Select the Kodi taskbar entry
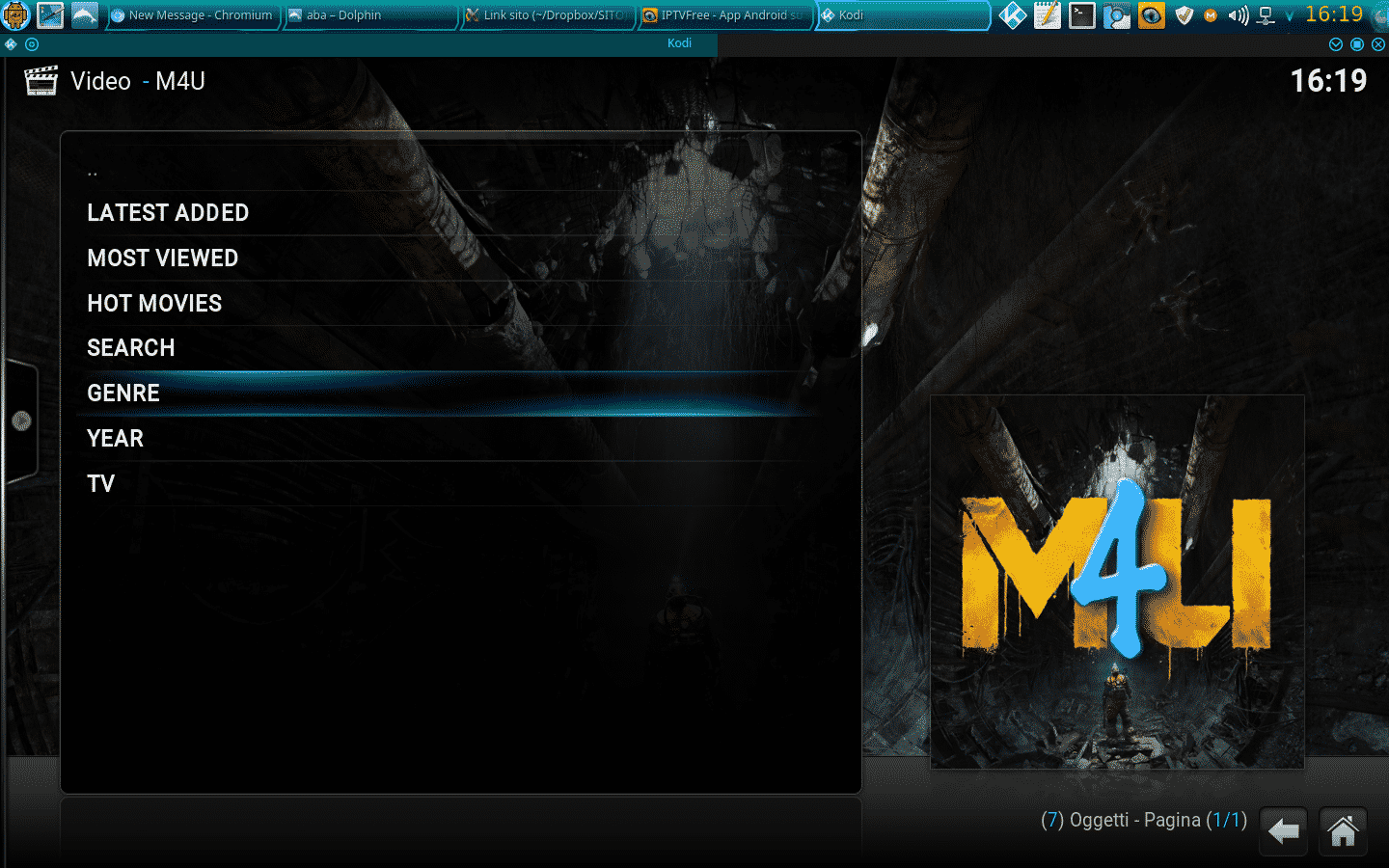This screenshot has height=868, width=1389. pos(903,15)
